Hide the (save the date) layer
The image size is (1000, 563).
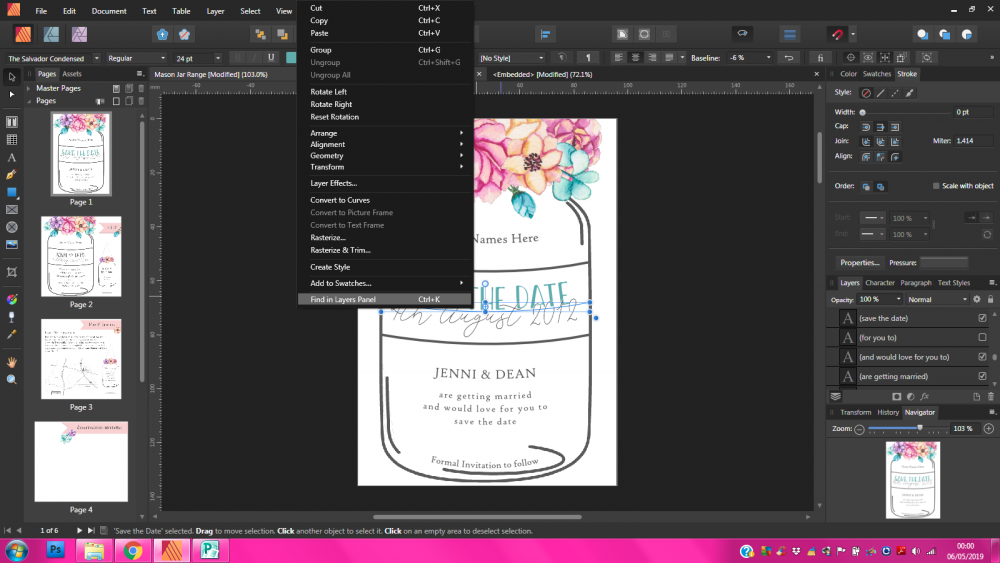click(x=982, y=318)
